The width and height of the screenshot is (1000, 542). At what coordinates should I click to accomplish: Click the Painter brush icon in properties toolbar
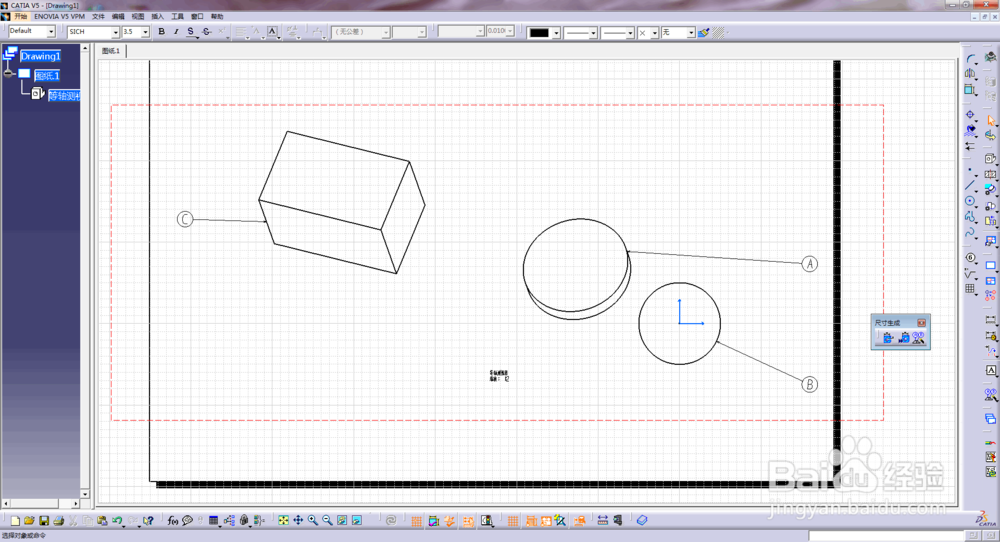703,32
